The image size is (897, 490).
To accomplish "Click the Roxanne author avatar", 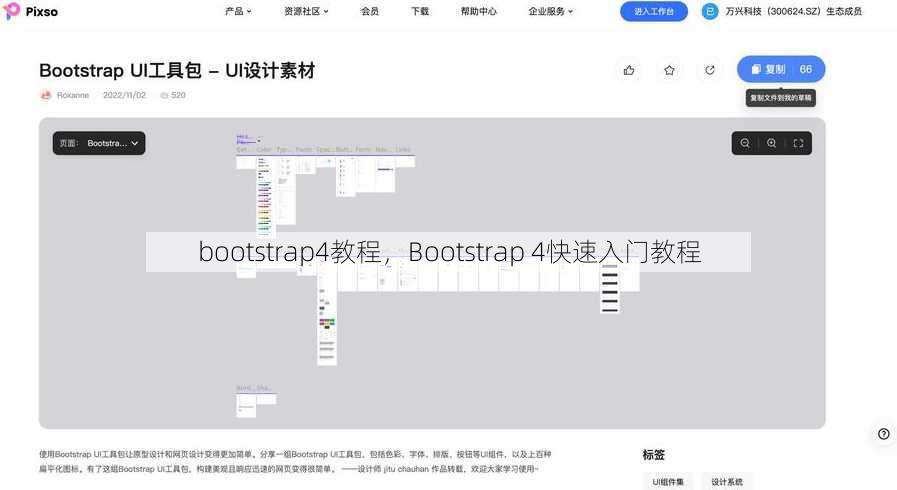I will pos(46,95).
